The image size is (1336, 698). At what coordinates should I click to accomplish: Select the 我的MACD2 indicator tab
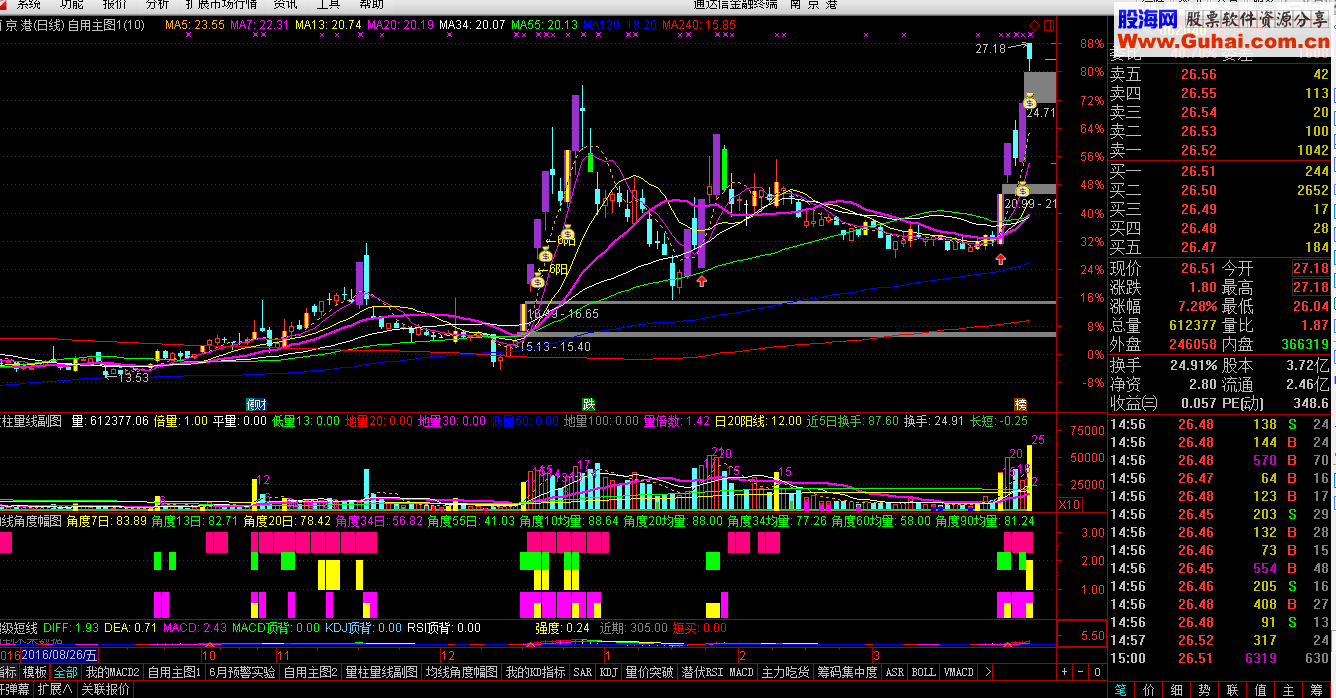pyautogui.click(x=112, y=672)
